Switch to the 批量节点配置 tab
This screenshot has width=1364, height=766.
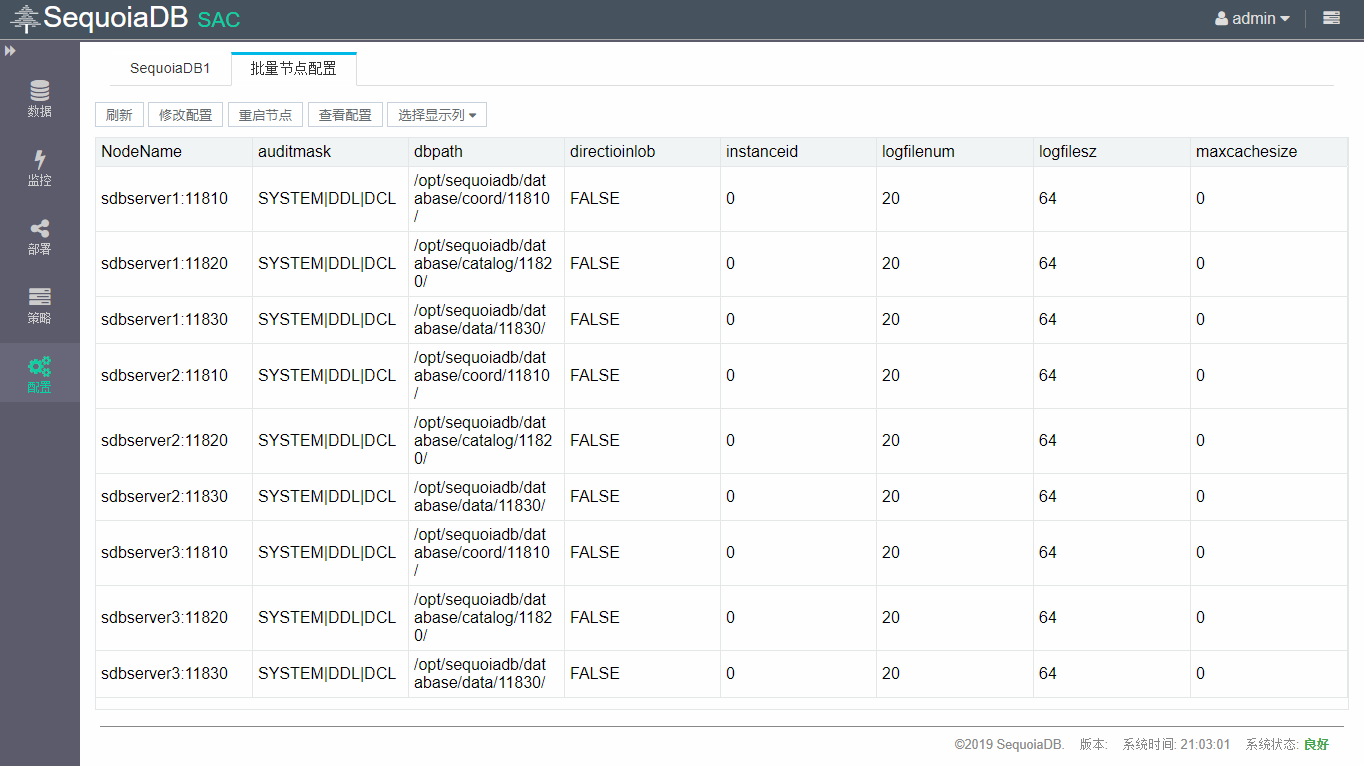293,68
